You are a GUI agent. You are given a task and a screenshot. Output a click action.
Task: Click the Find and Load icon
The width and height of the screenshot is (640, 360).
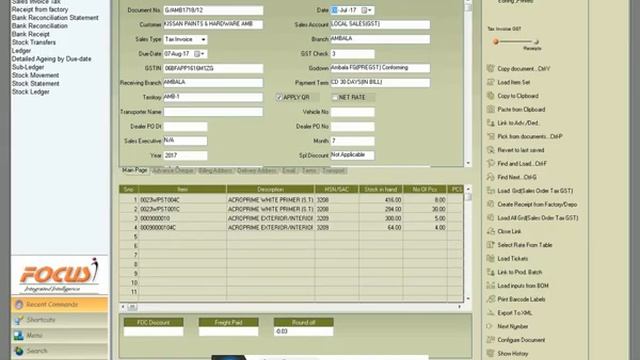[491, 163]
